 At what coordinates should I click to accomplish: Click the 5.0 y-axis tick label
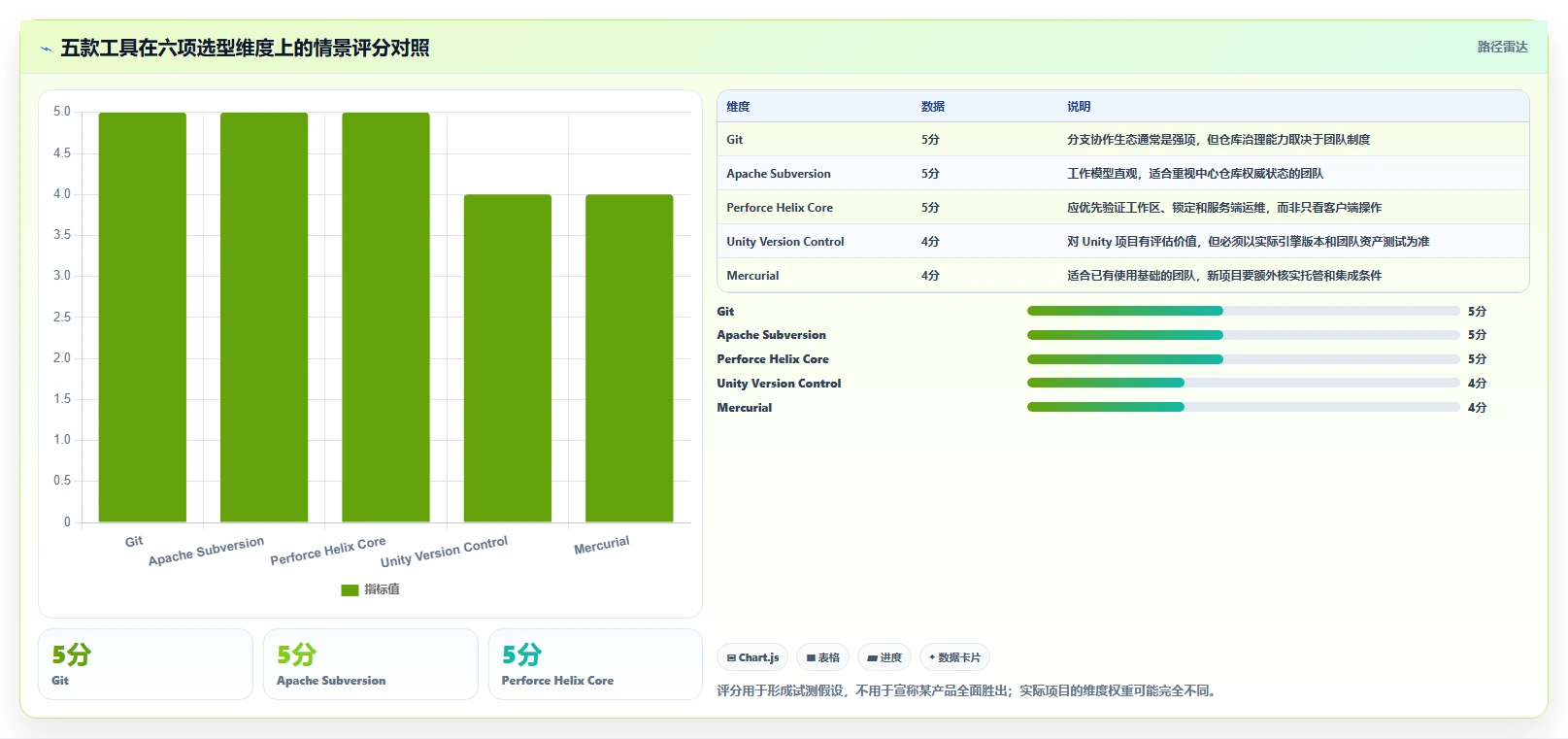[x=62, y=112]
